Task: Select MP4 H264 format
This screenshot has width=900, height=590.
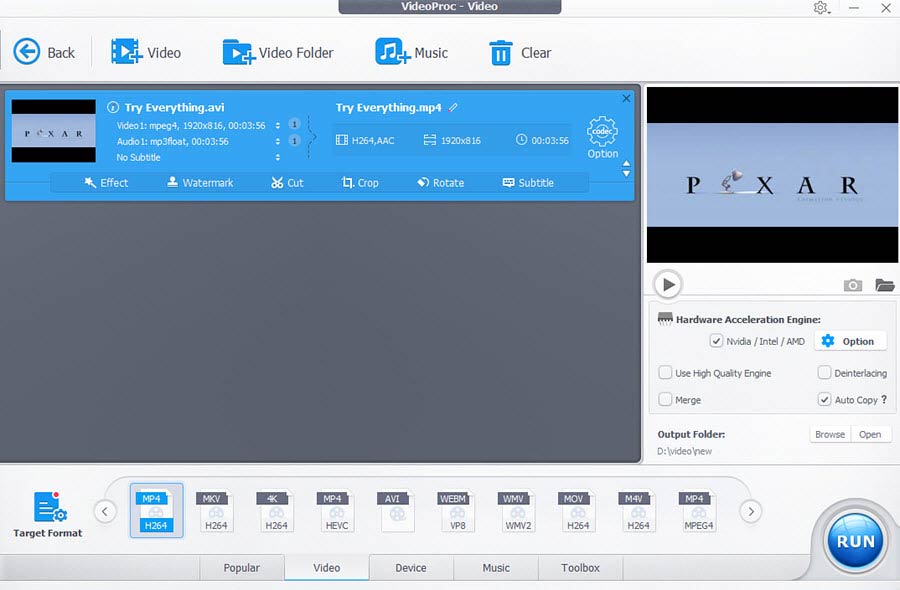Action: click(156, 510)
